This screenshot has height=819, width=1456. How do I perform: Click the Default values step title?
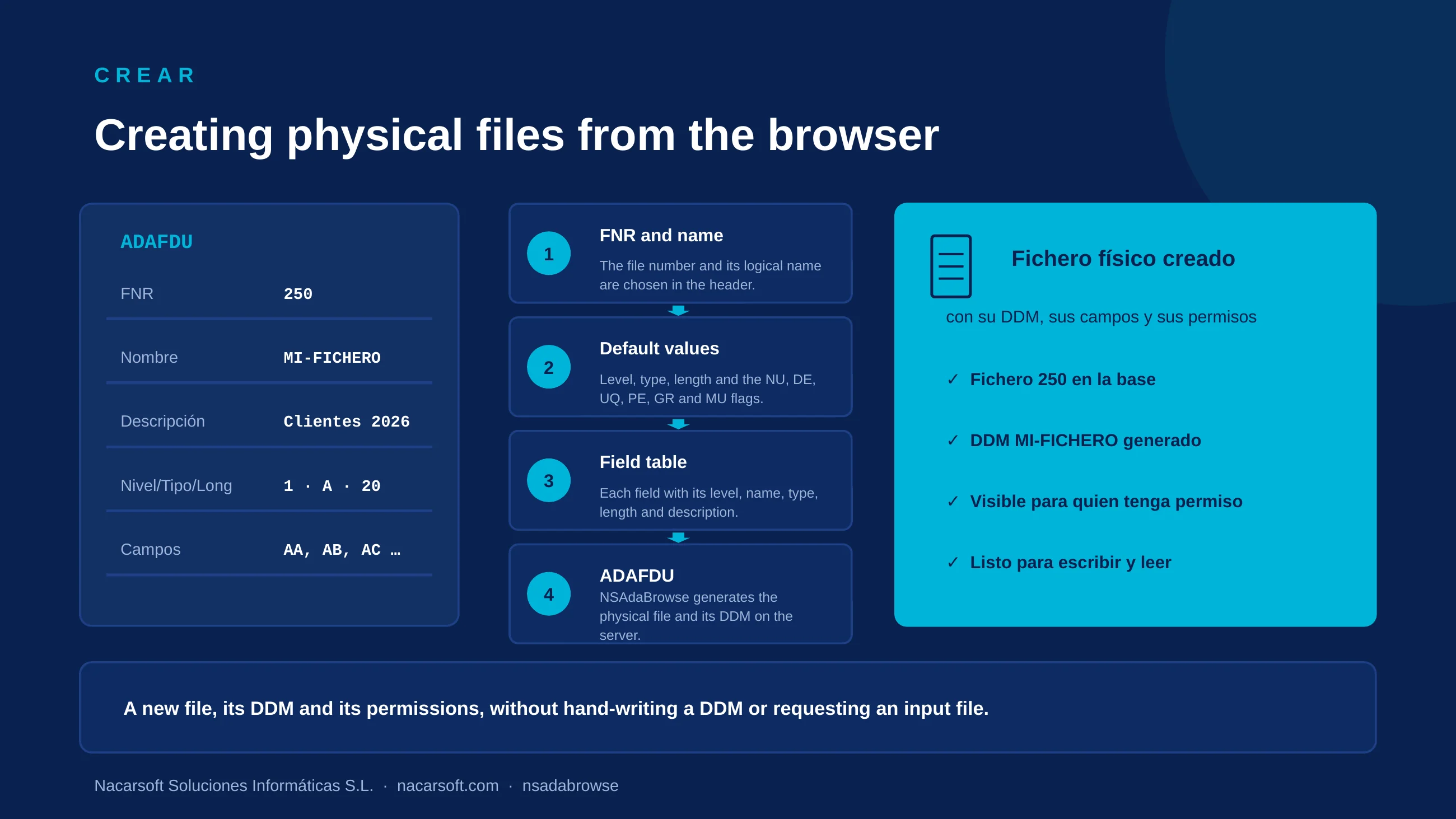[x=659, y=349]
